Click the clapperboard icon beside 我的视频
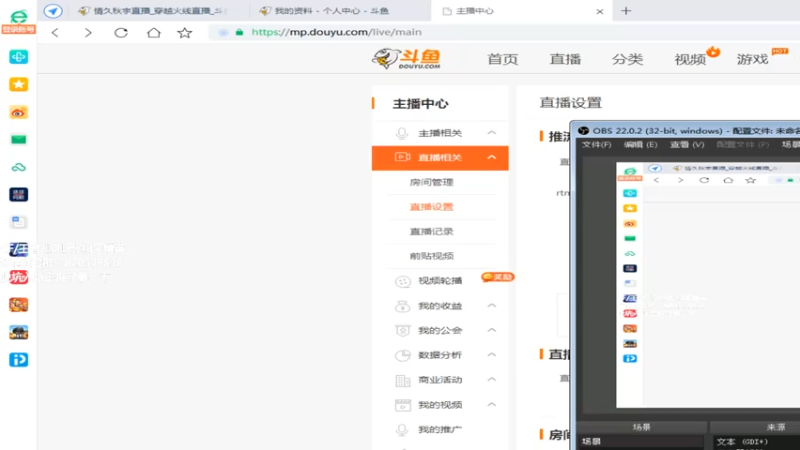800x450 pixels. click(x=403, y=405)
